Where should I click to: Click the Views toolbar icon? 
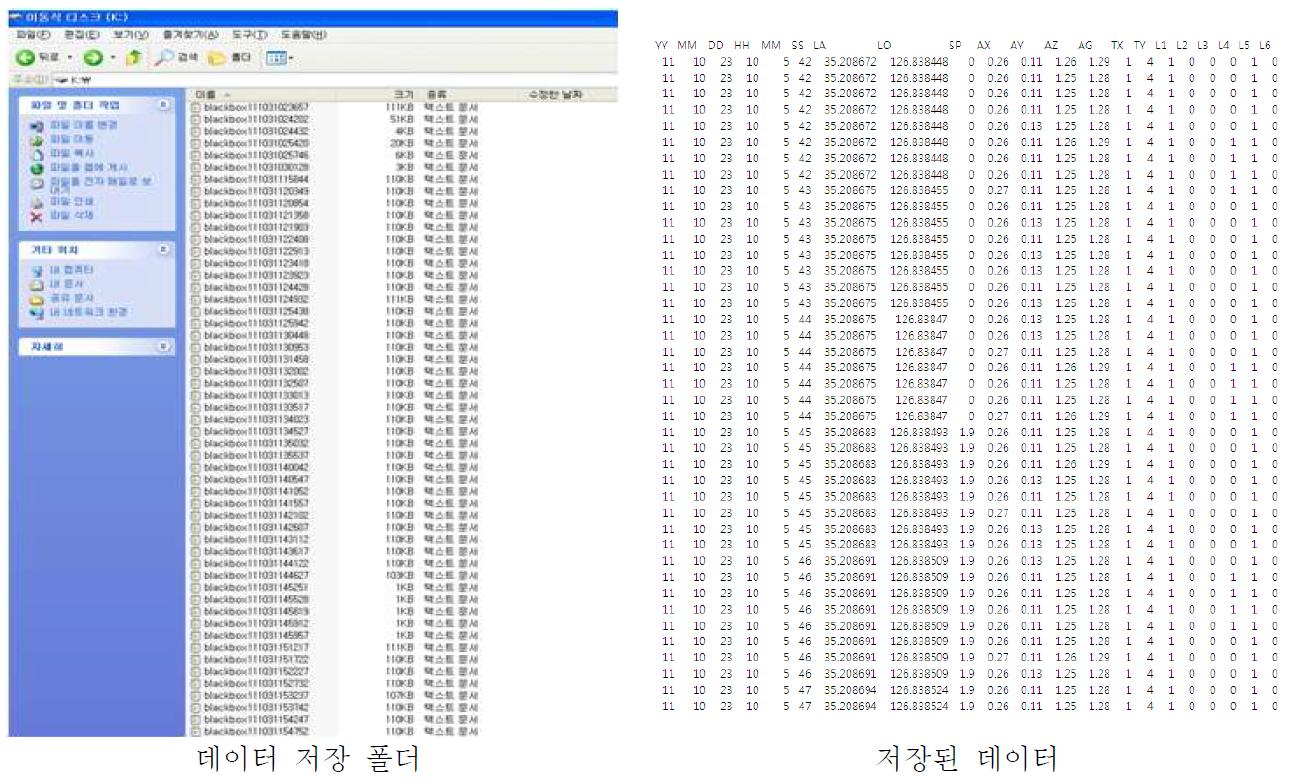tap(275, 59)
